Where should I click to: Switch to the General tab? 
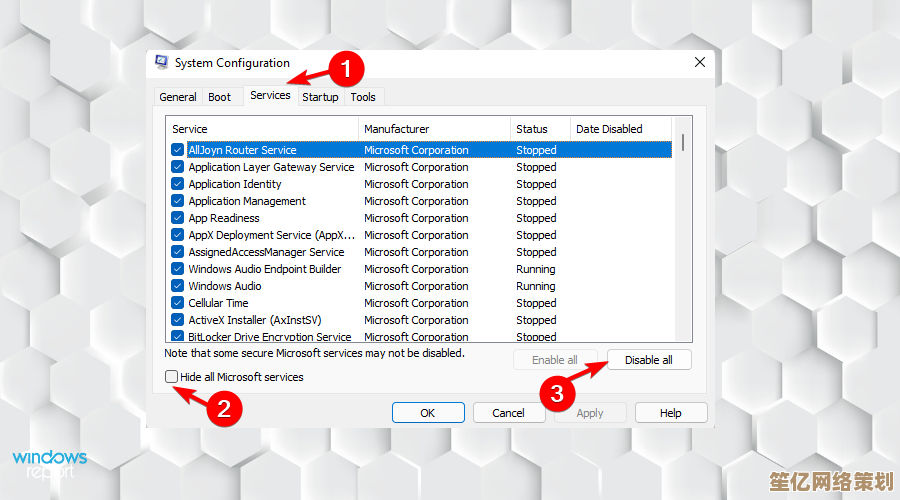coord(177,97)
